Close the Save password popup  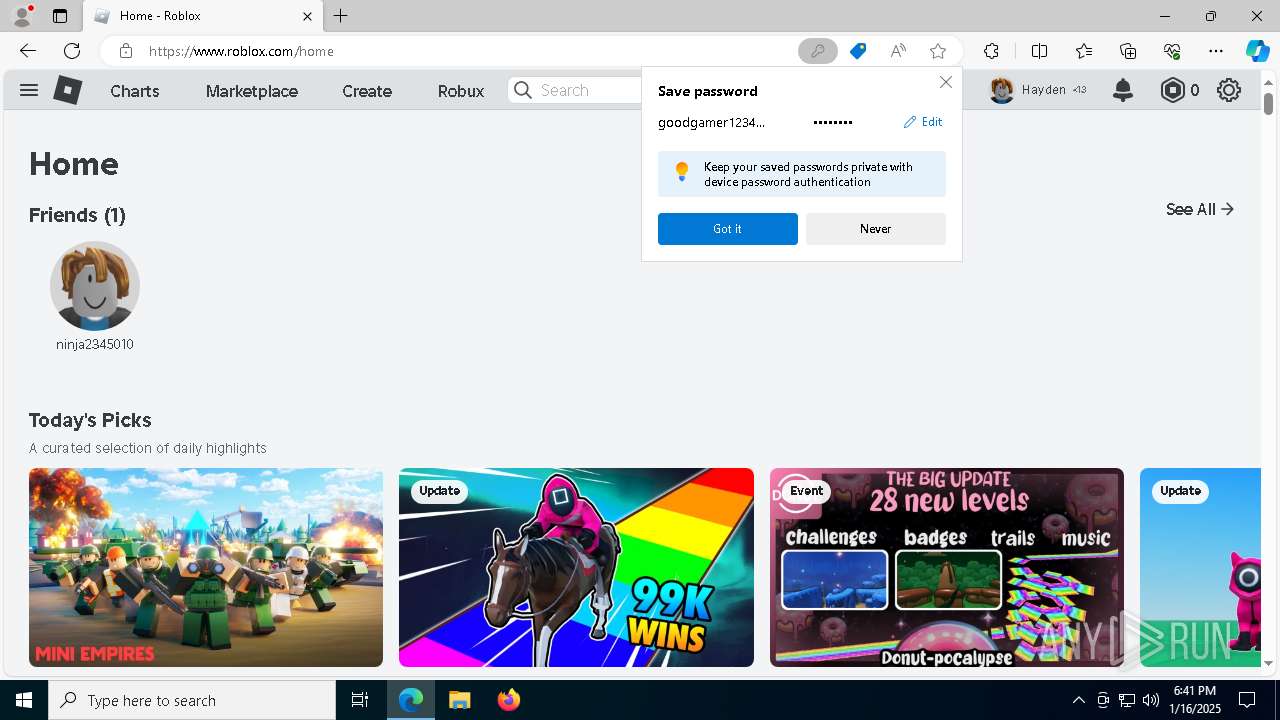point(946,82)
